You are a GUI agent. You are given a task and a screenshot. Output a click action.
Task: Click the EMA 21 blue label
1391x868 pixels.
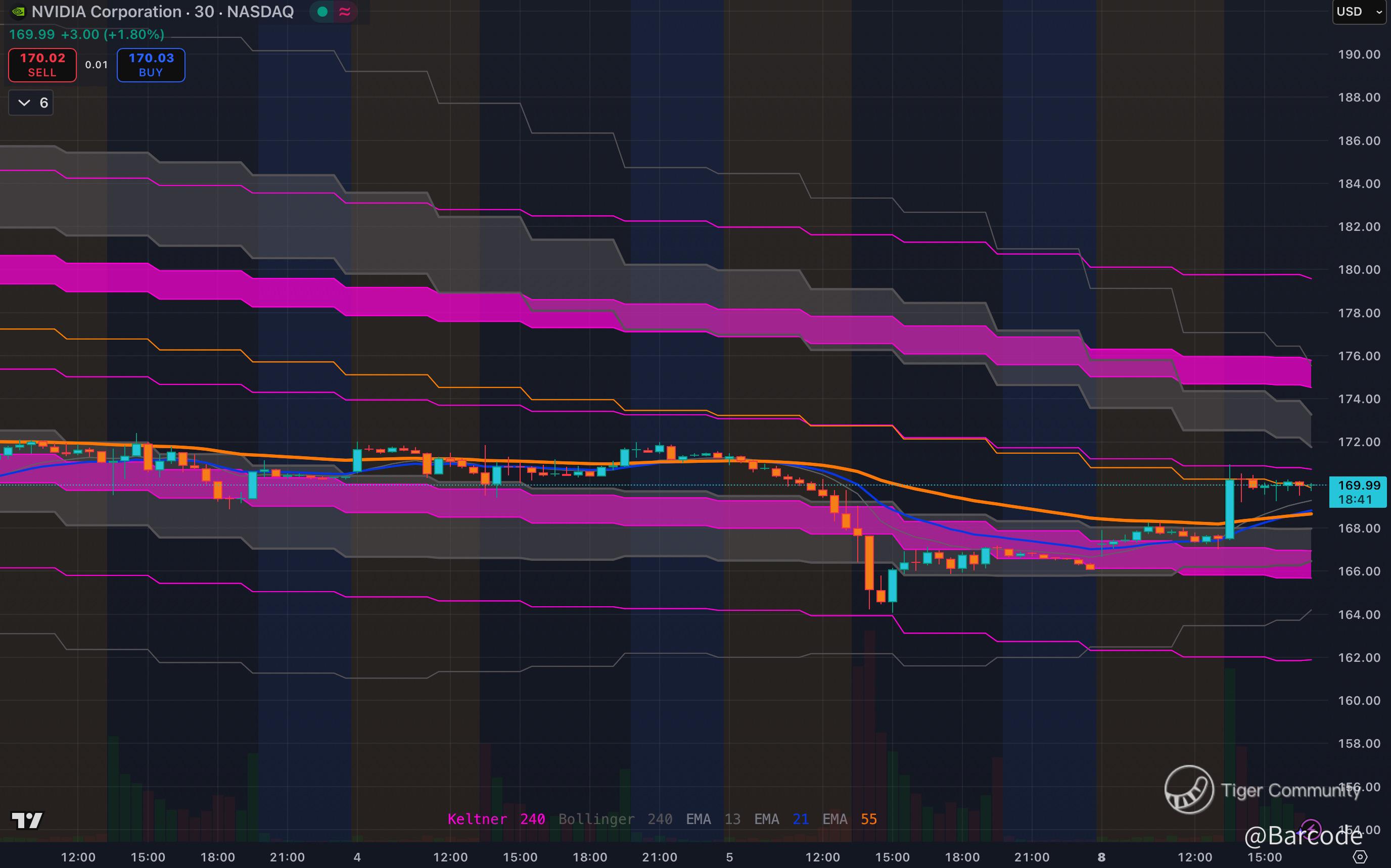click(781, 819)
